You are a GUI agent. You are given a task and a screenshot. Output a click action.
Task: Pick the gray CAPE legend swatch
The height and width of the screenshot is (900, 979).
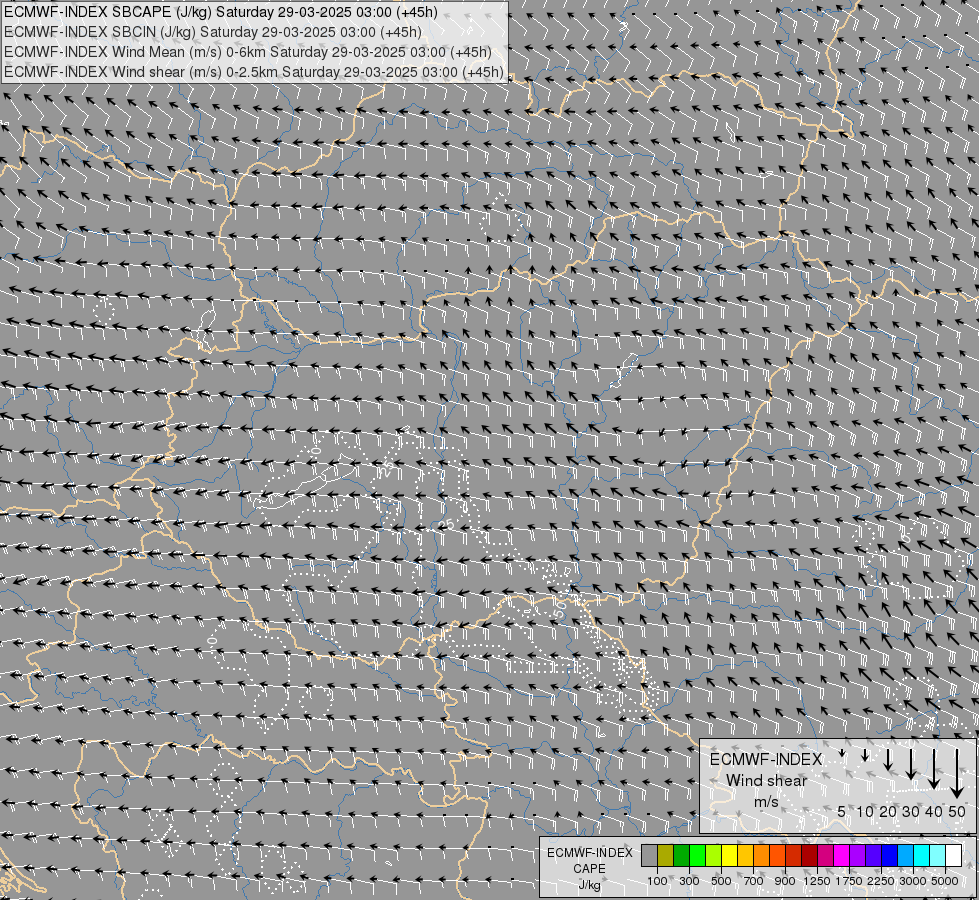649,856
